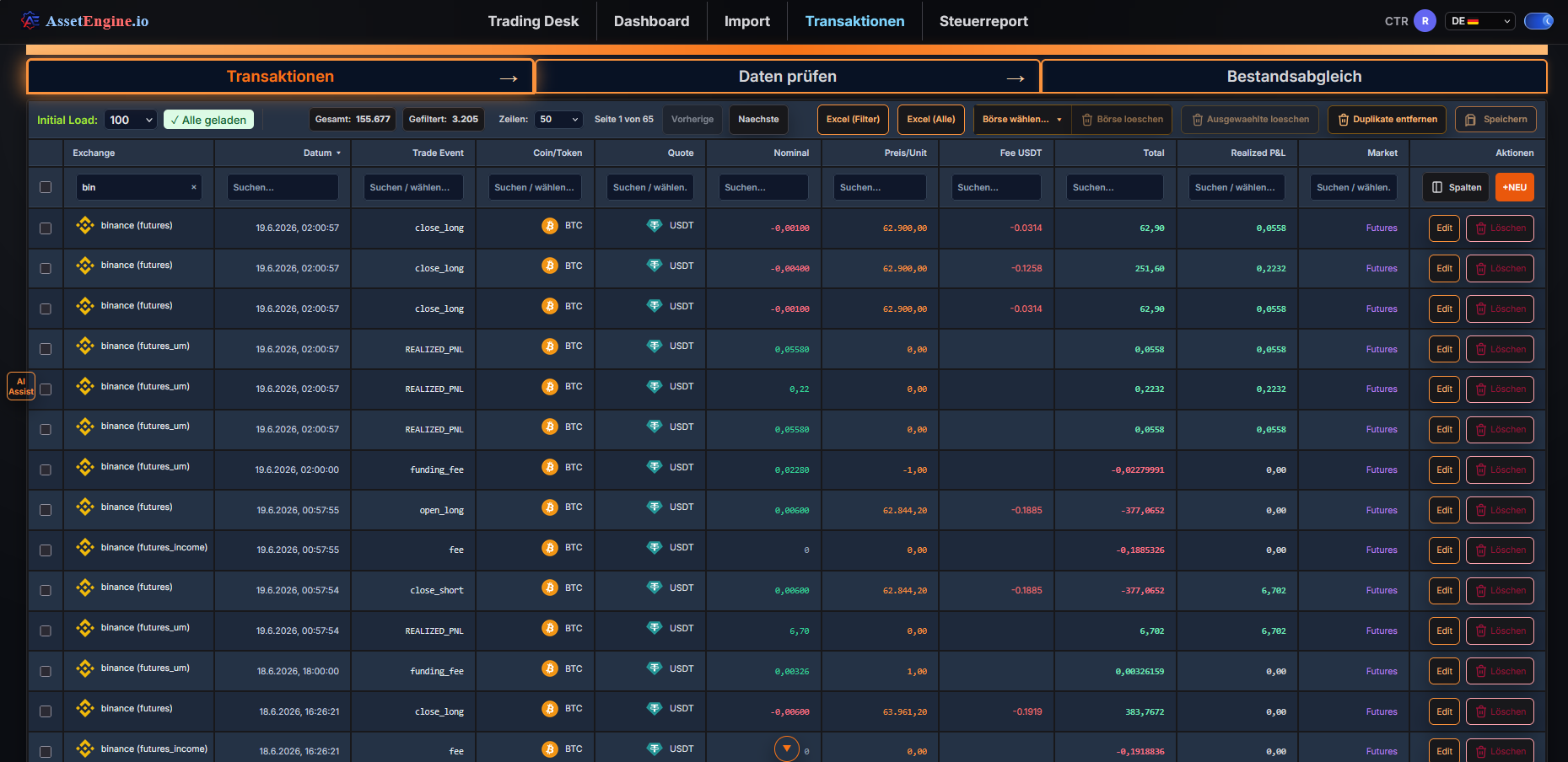Open the user avatar R profile
The width and height of the screenshot is (1568, 762).
pos(1425,21)
